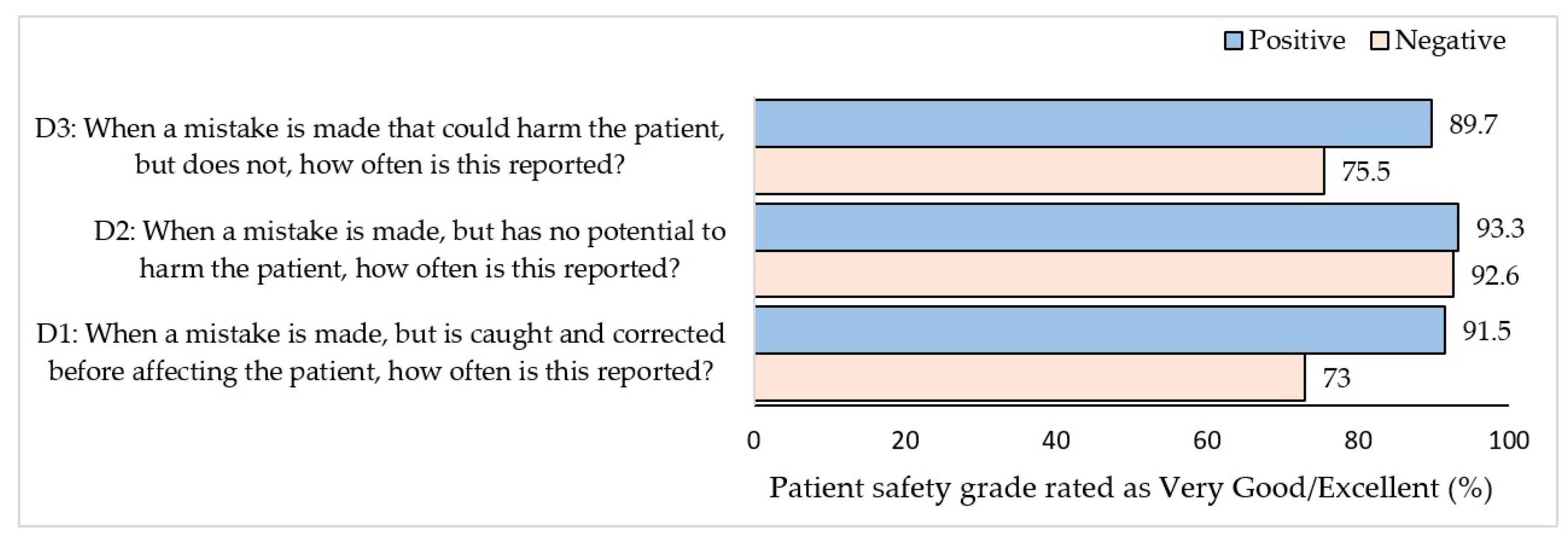Click the beige Negative legend swatch
This screenshot has height=541, width=1568.
(x=1379, y=41)
